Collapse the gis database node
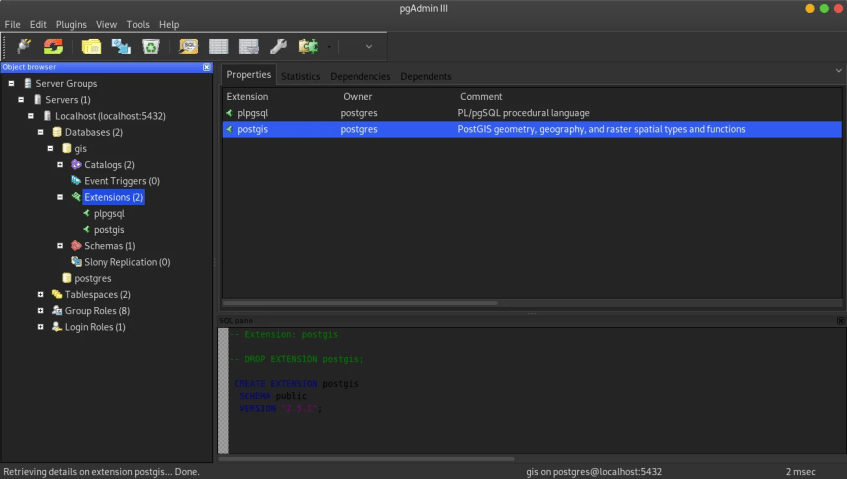Viewport: 847px width, 479px height. tap(50, 149)
